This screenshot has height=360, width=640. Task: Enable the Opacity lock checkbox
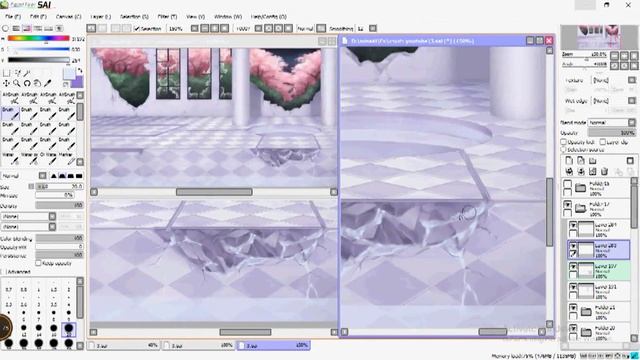(x=564, y=142)
